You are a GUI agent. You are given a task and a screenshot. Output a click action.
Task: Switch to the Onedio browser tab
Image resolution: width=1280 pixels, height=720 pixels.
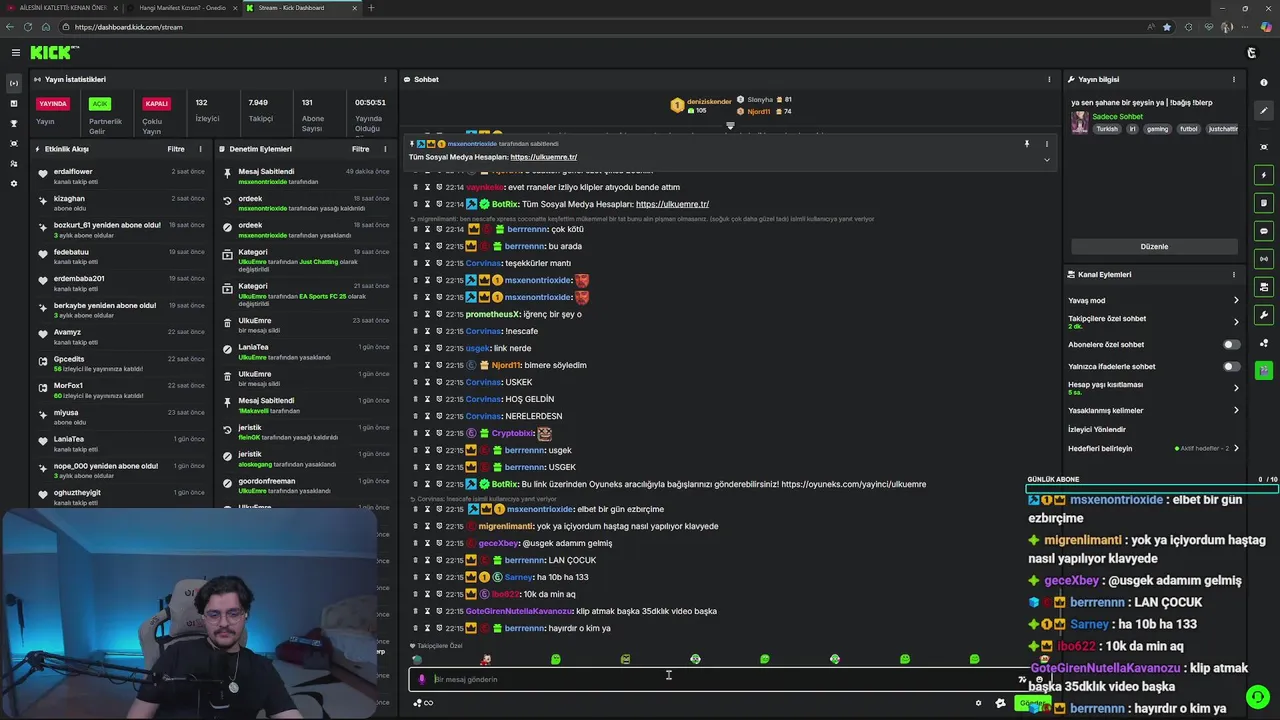pyautogui.click(x=182, y=8)
